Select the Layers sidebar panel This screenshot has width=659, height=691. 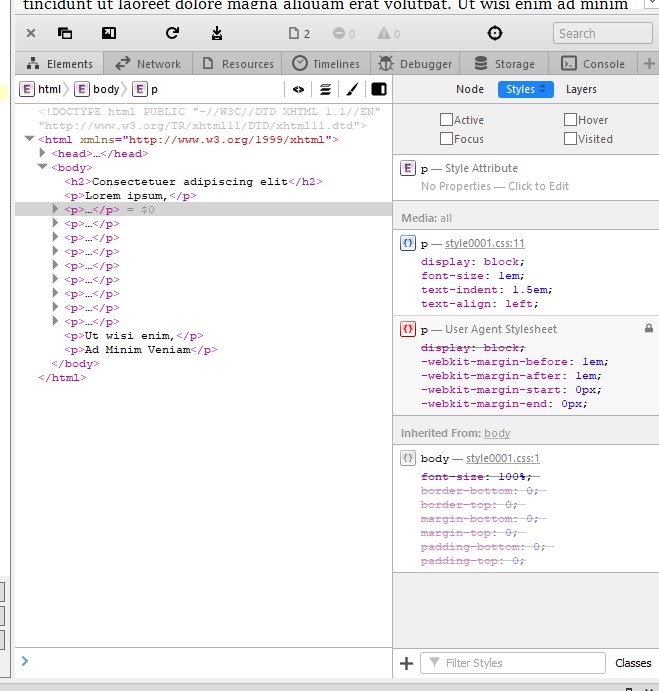pos(581,89)
